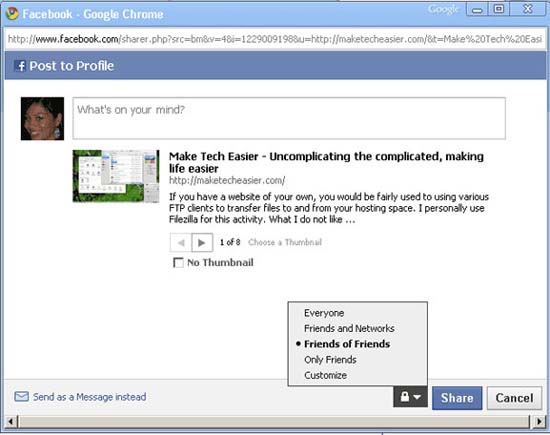This screenshot has width=550, height=435.
Task: Select Everyone privacy option
Action: coord(324,313)
